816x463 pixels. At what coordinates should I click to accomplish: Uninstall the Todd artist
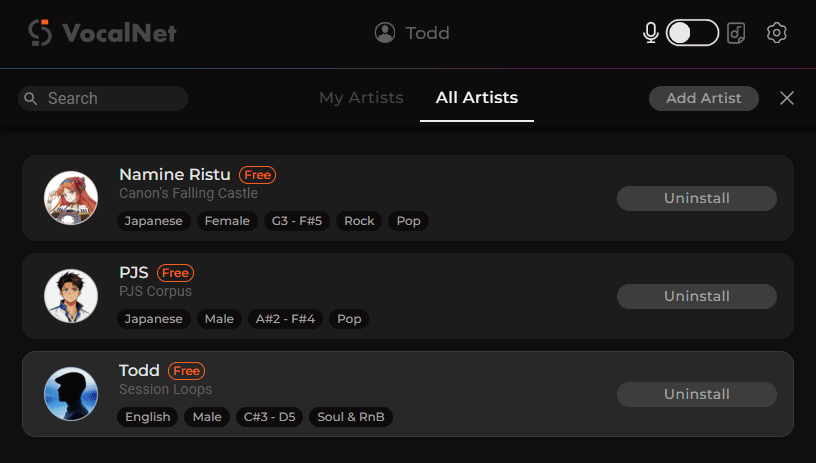coord(697,394)
